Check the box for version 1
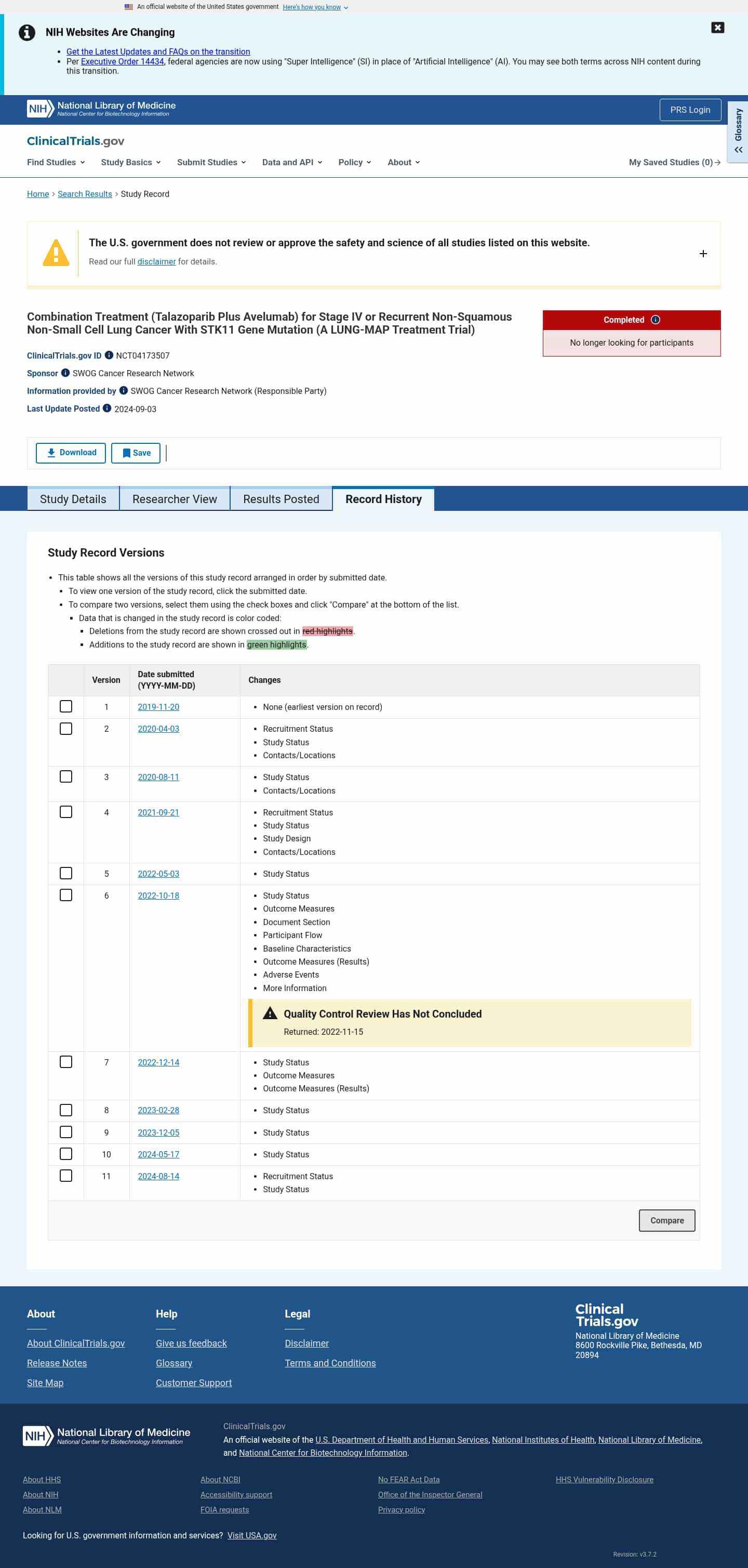The image size is (748, 1568). (65, 707)
